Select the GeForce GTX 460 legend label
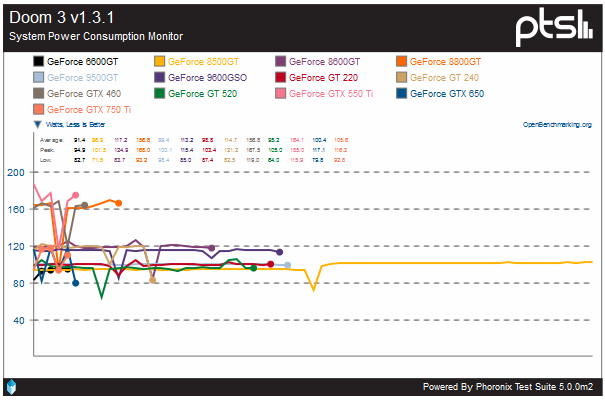The height and width of the screenshot is (400, 605). pos(84,94)
